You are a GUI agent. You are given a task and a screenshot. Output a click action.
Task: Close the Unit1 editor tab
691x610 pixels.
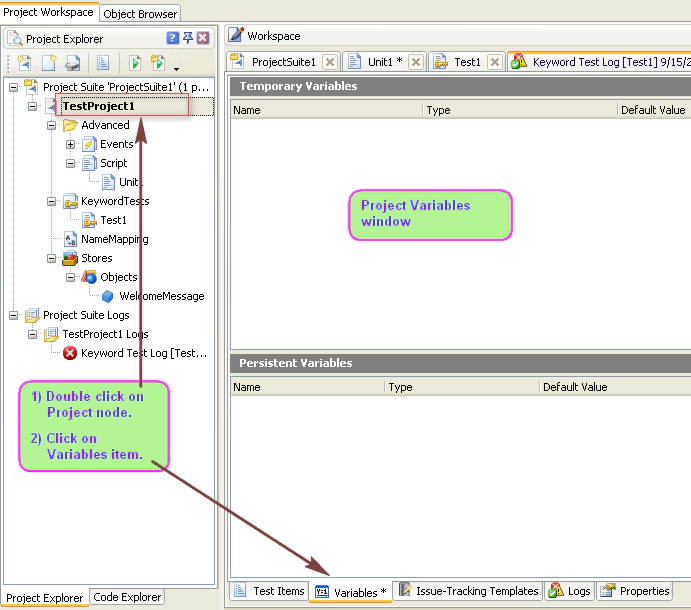coord(416,62)
